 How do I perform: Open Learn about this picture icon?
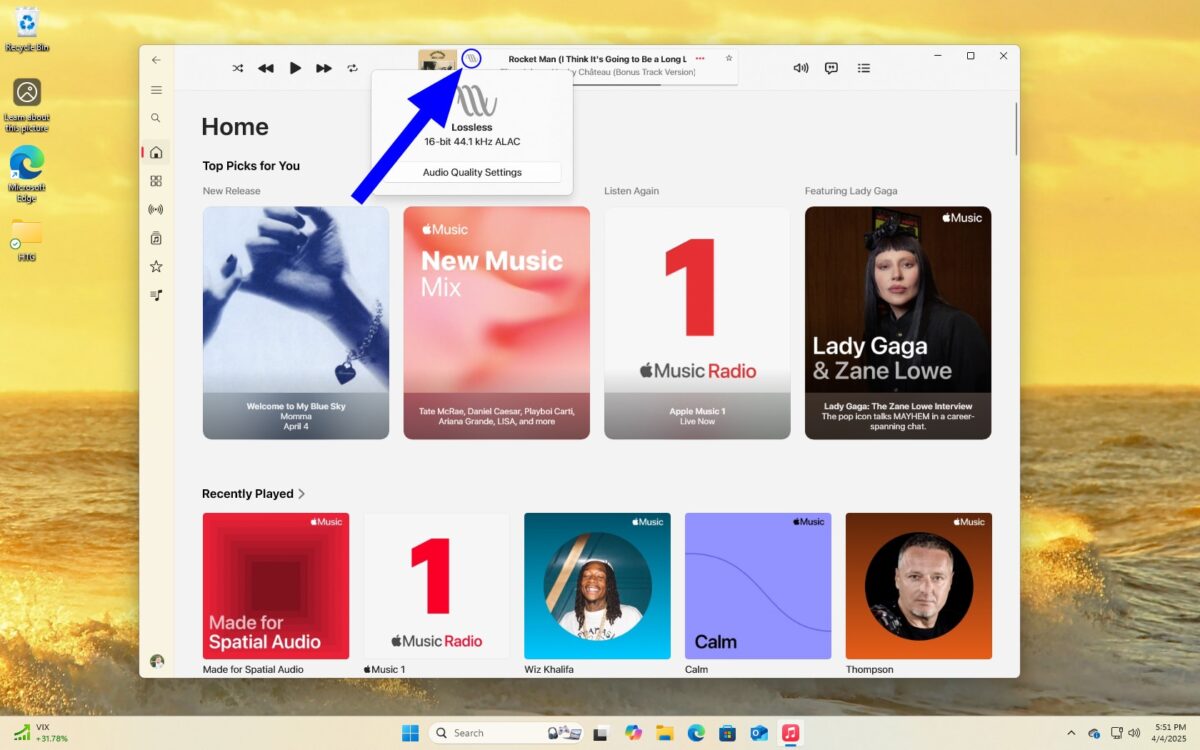(x=27, y=105)
